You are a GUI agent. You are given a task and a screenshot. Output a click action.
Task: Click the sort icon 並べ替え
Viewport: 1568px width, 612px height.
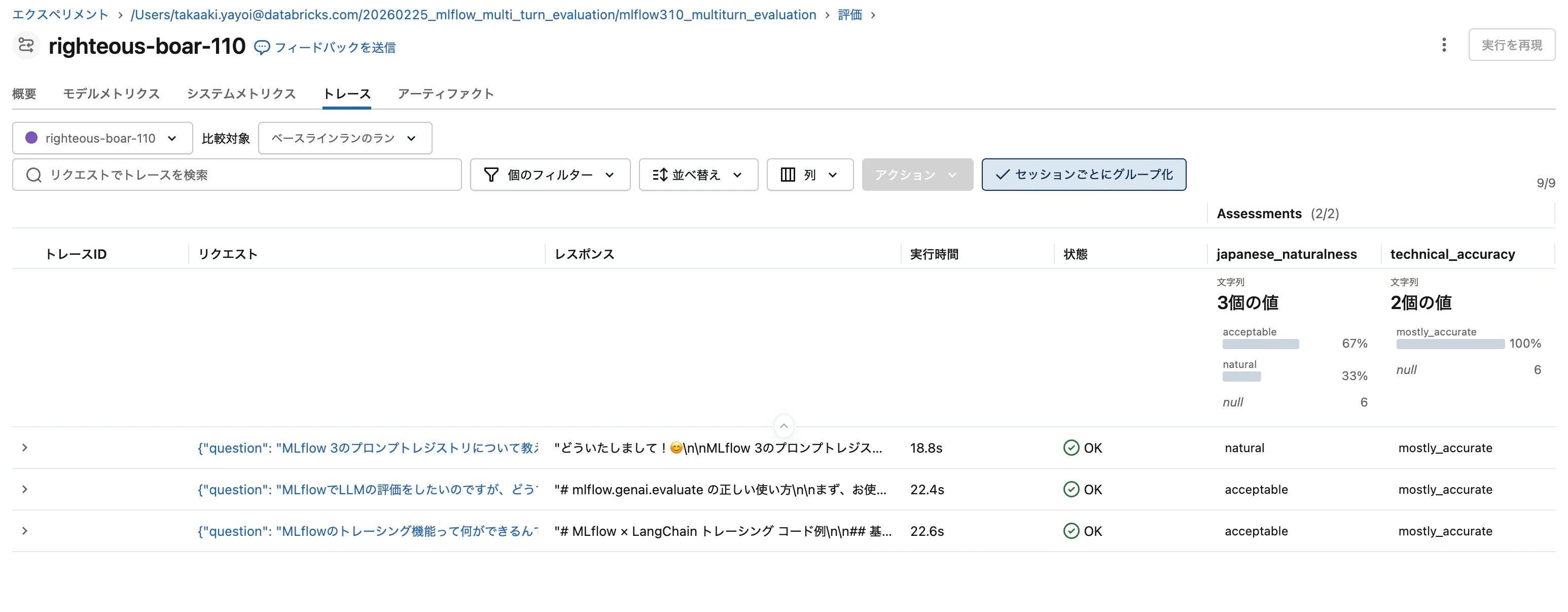661,174
